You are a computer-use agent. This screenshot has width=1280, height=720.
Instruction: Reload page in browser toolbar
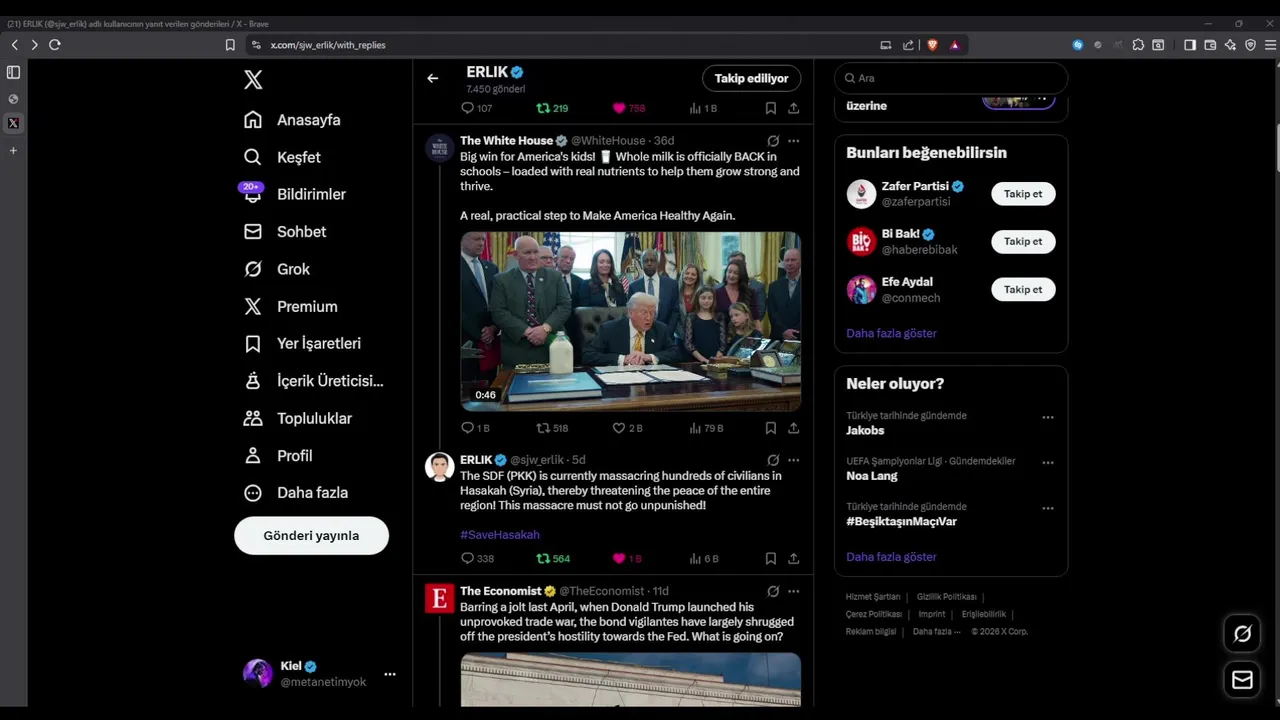pos(55,45)
